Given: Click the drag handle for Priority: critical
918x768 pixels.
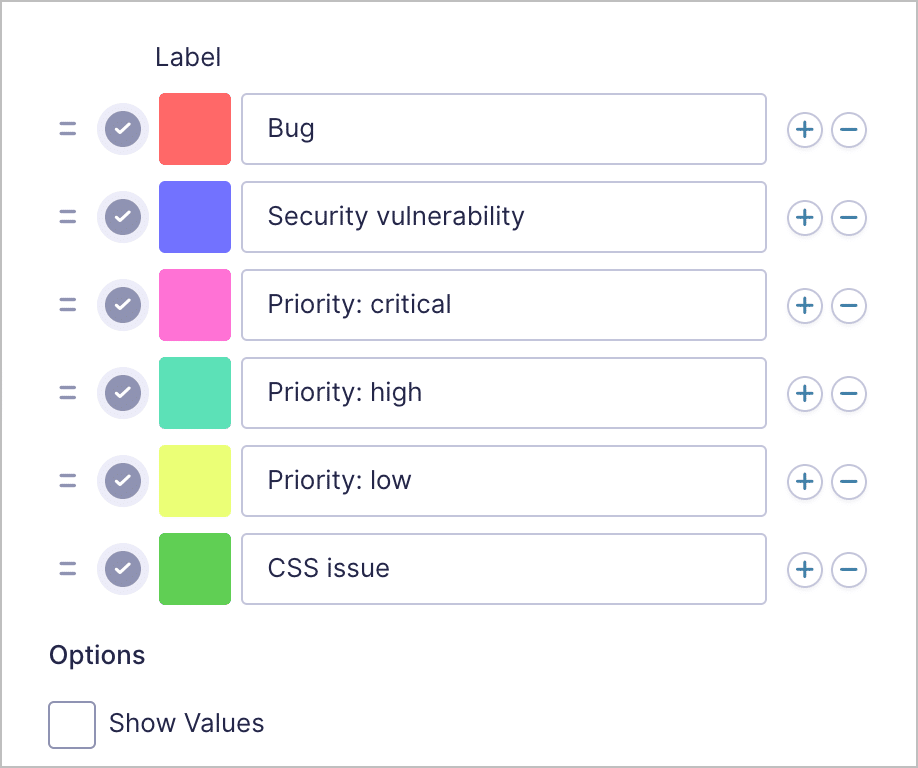Looking at the screenshot, I should pyautogui.click(x=68, y=305).
